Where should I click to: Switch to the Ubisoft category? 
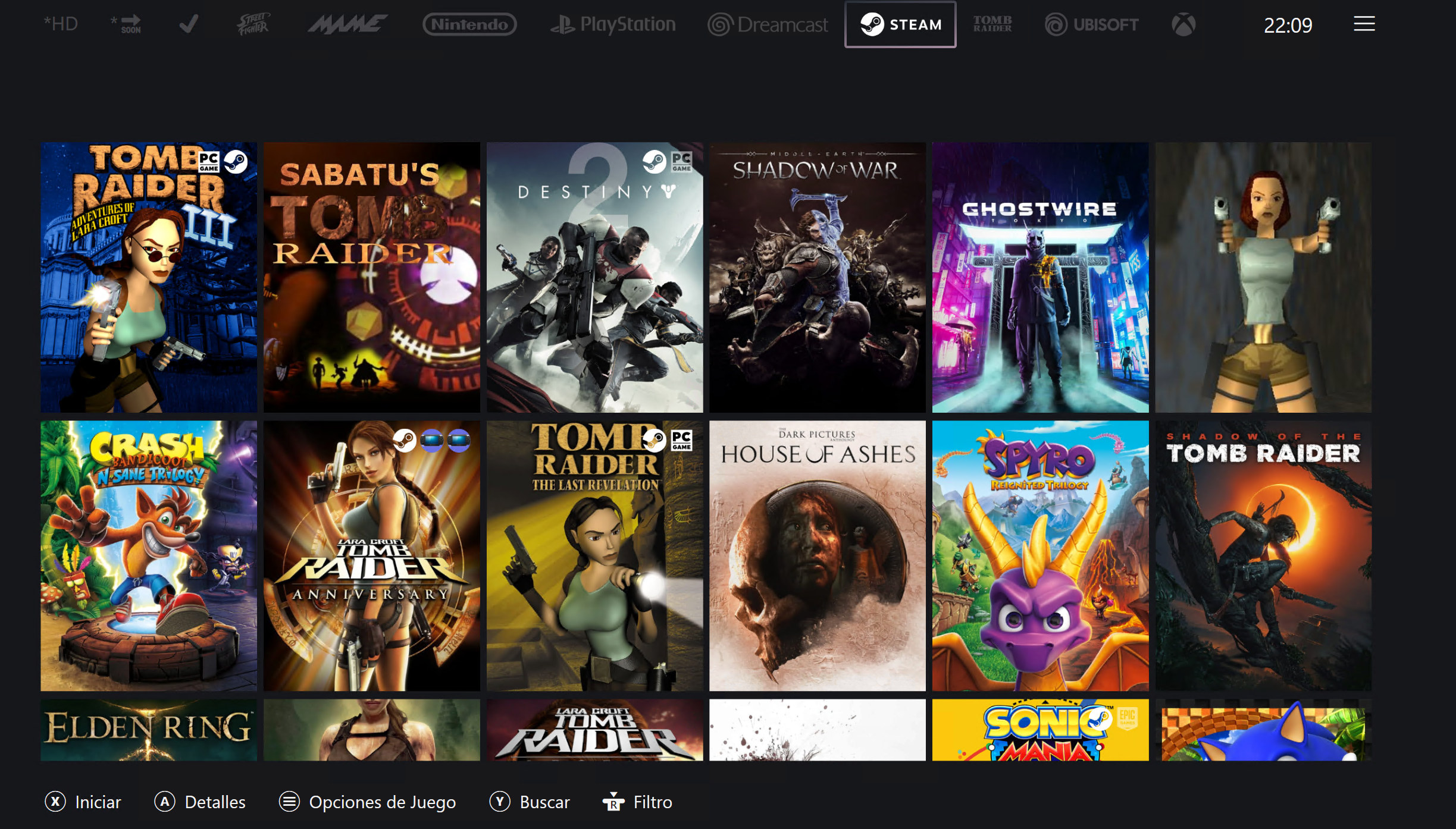1091,24
